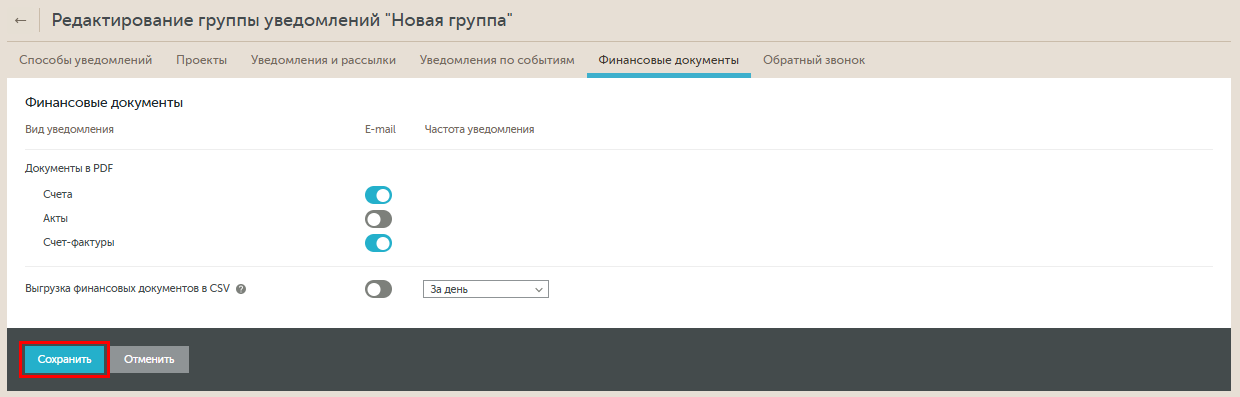The height and width of the screenshot is (397, 1240).
Task: Go back using the left arrow icon
Action: coord(20,20)
